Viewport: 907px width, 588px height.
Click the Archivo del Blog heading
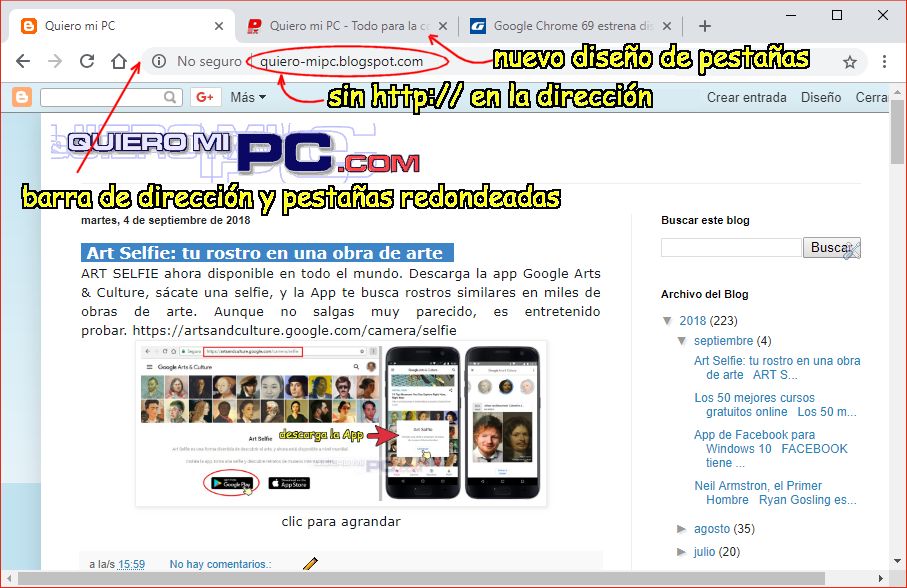pyautogui.click(x=705, y=294)
